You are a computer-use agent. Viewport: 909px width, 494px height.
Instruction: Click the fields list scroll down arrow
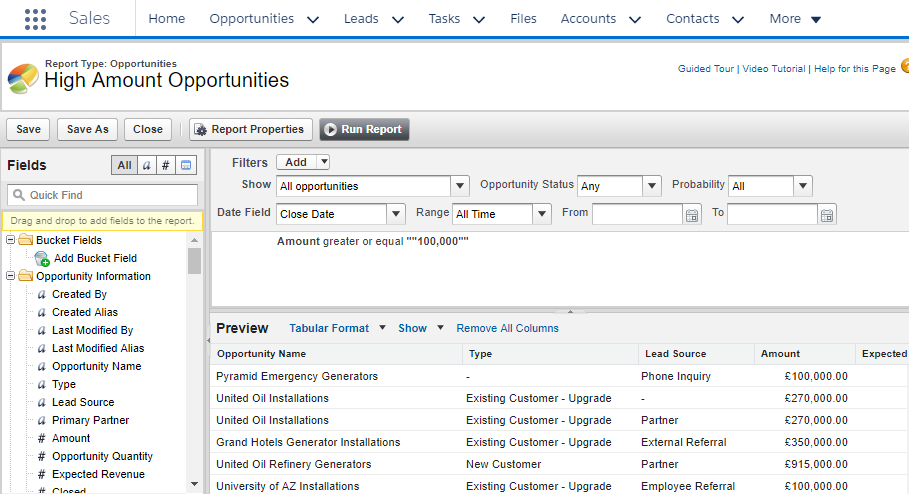[194, 484]
